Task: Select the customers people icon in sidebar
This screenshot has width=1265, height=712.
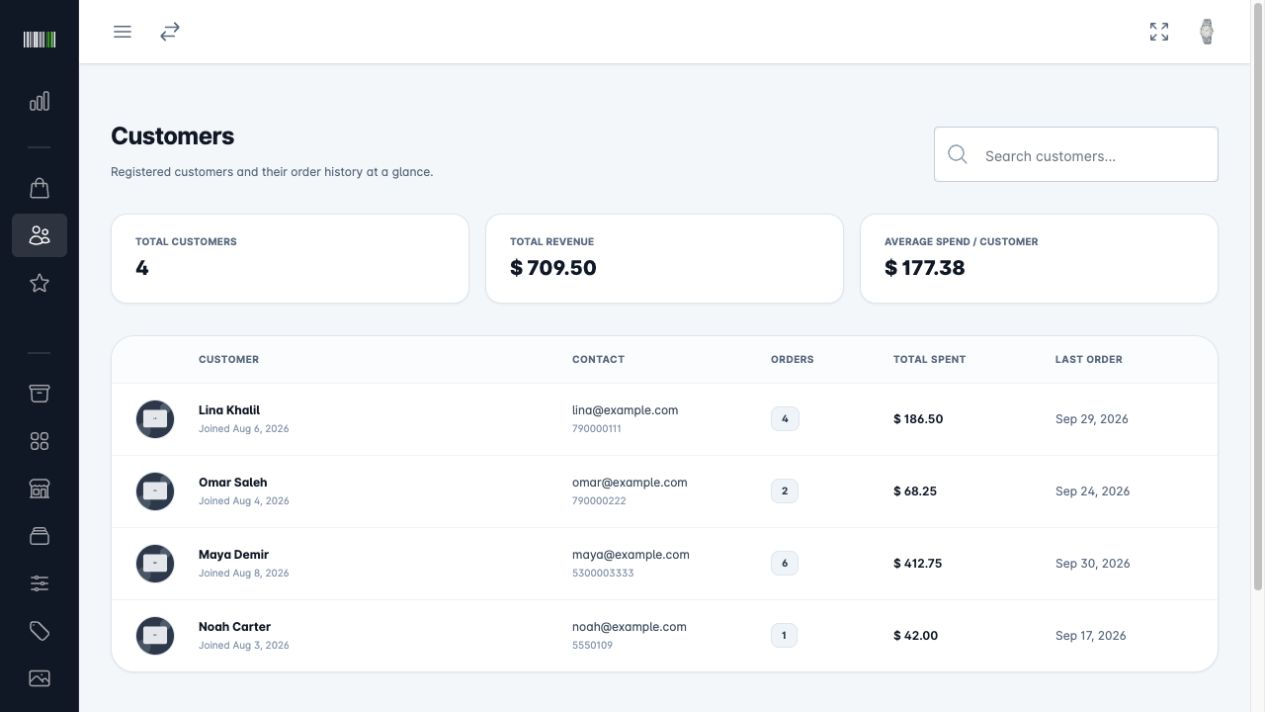Action: click(x=39, y=235)
